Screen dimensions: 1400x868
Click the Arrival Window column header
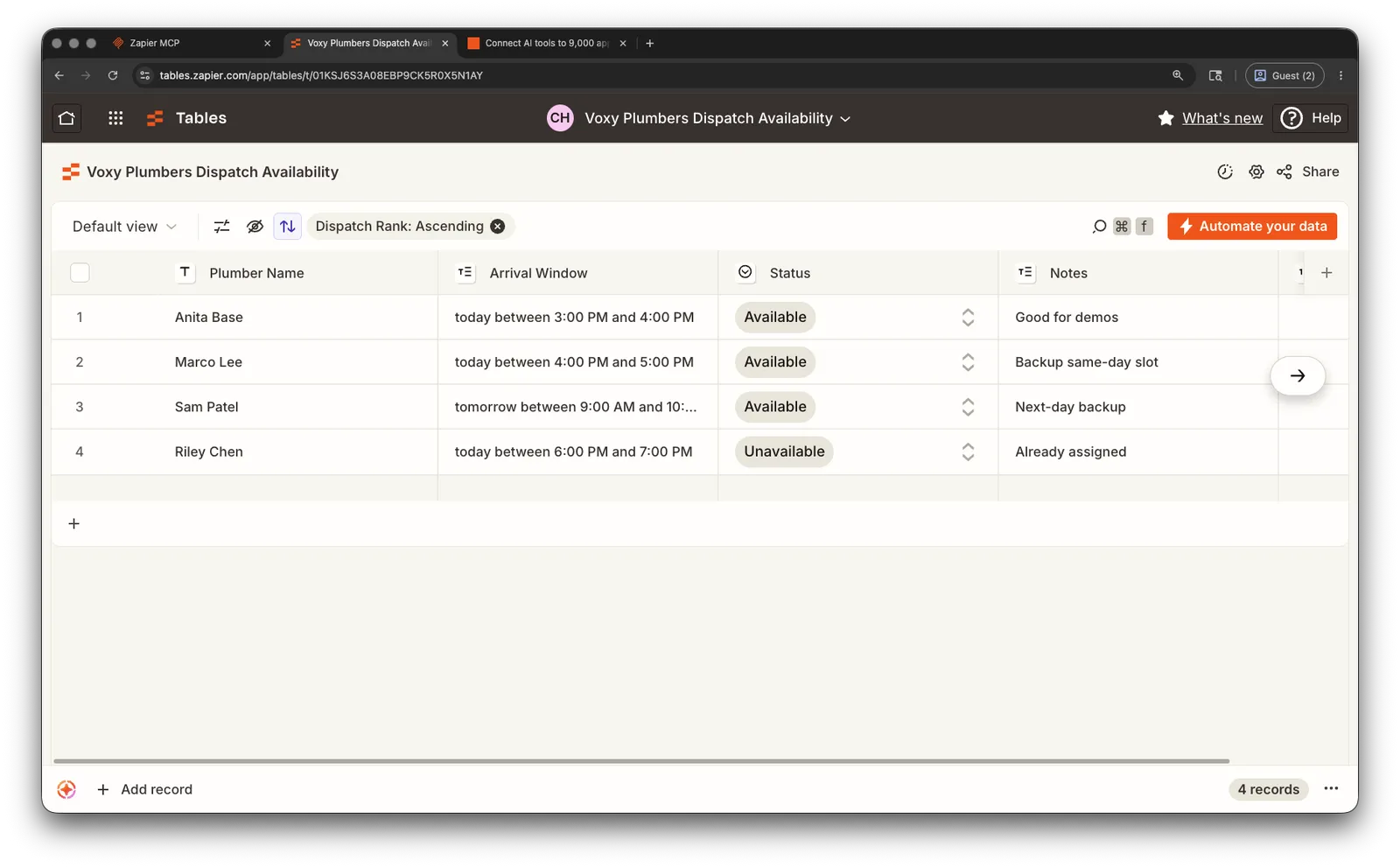pyautogui.click(x=578, y=273)
